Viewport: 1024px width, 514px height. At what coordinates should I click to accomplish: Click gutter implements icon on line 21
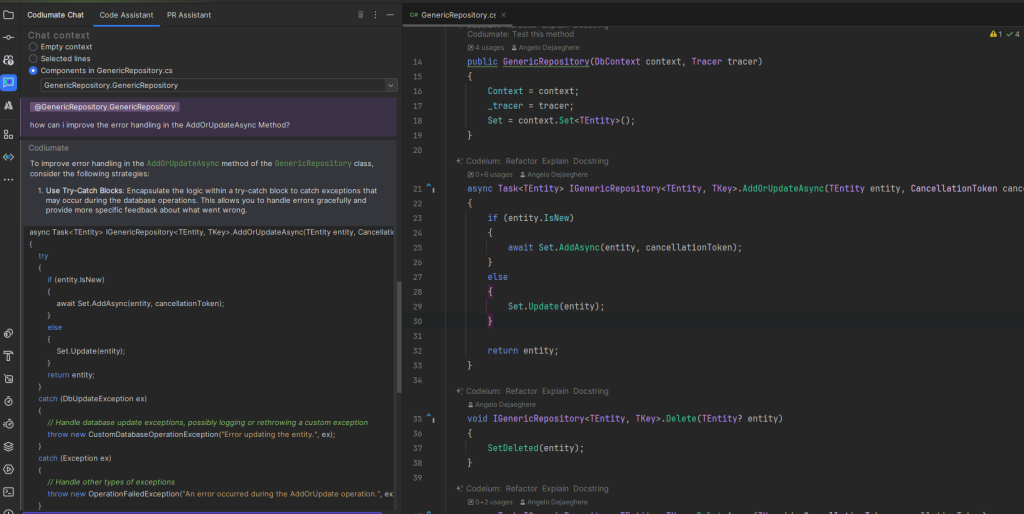[430, 188]
